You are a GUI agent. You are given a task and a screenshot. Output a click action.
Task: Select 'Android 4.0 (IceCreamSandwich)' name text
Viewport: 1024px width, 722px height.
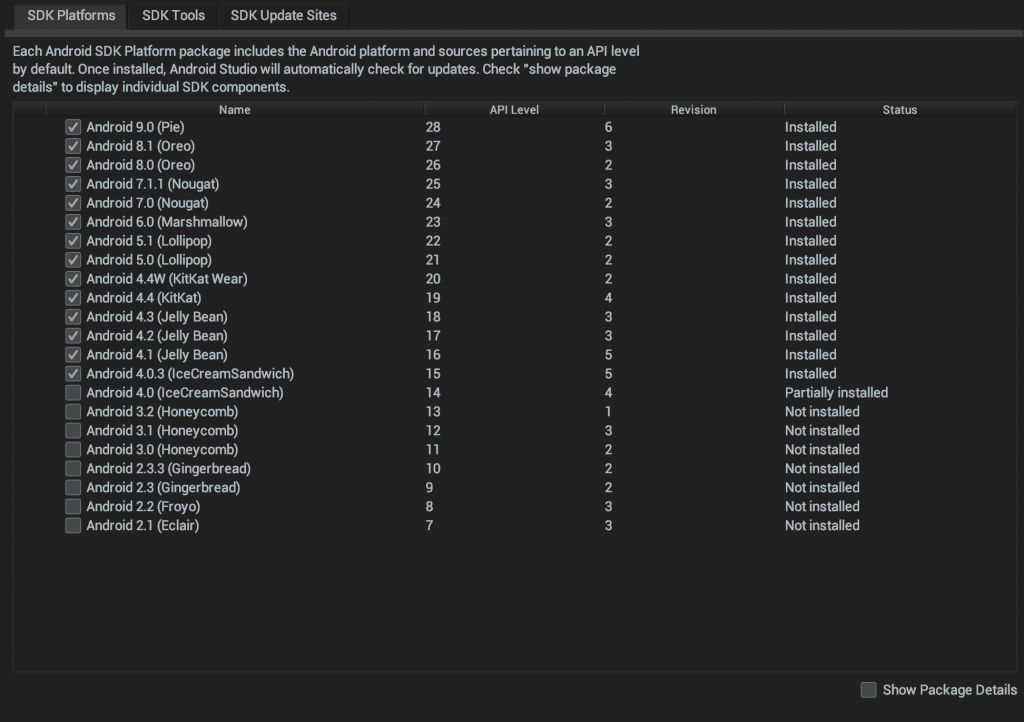tap(185, 392)
